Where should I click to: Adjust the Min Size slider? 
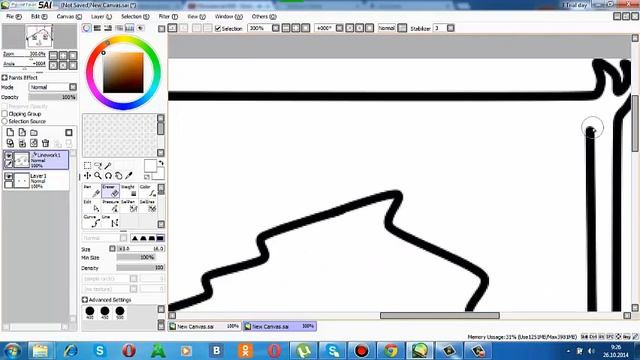pos(135,258)
